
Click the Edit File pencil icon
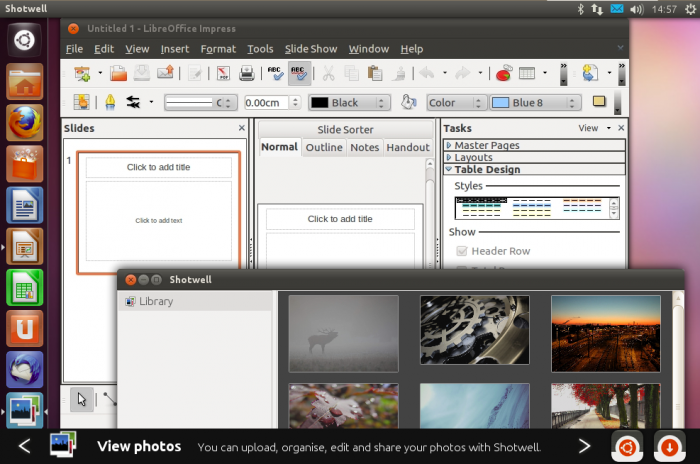[x=195, y=73]
